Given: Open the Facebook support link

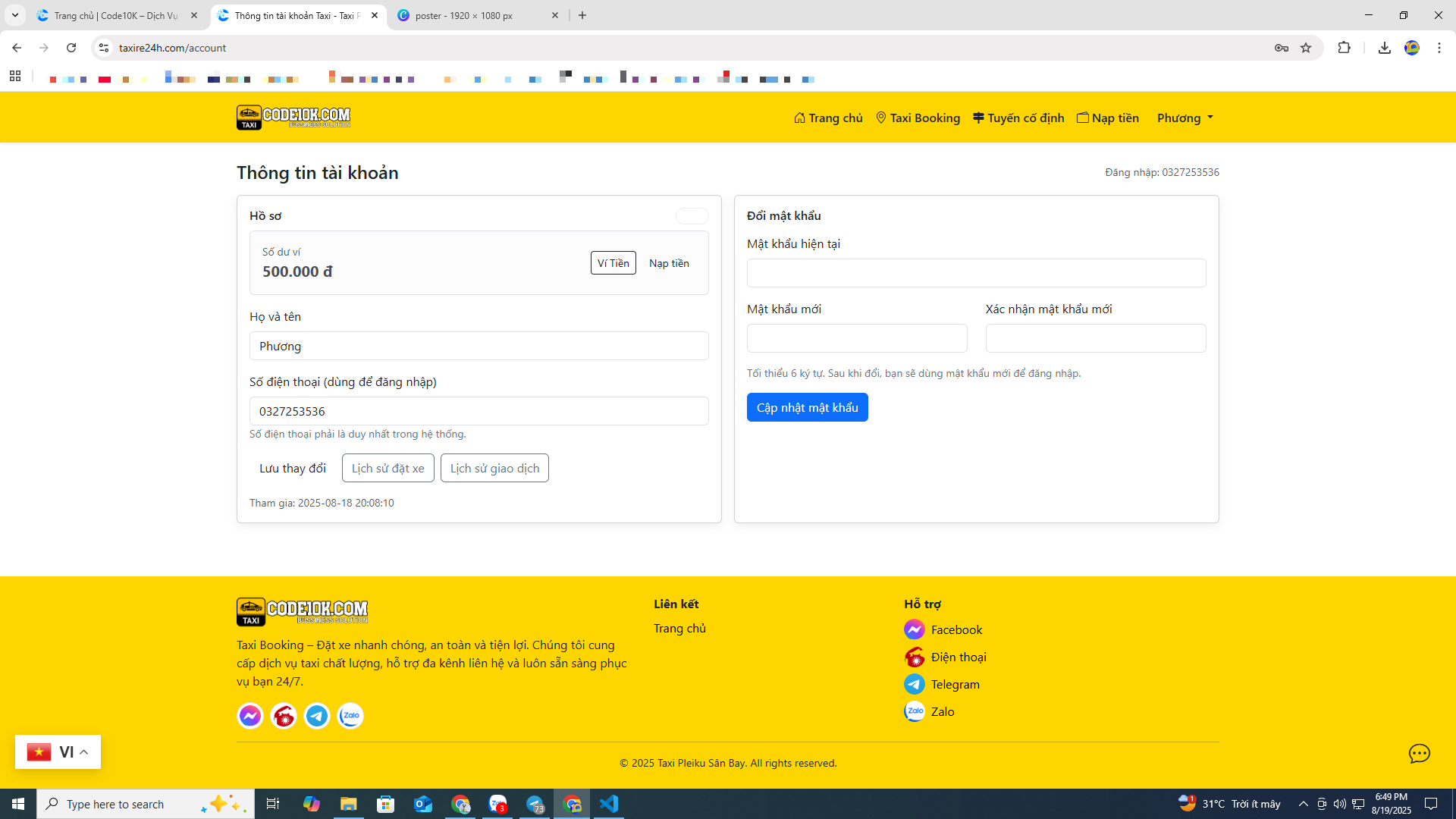Looking at the screenshot, I should pos(943,629).
